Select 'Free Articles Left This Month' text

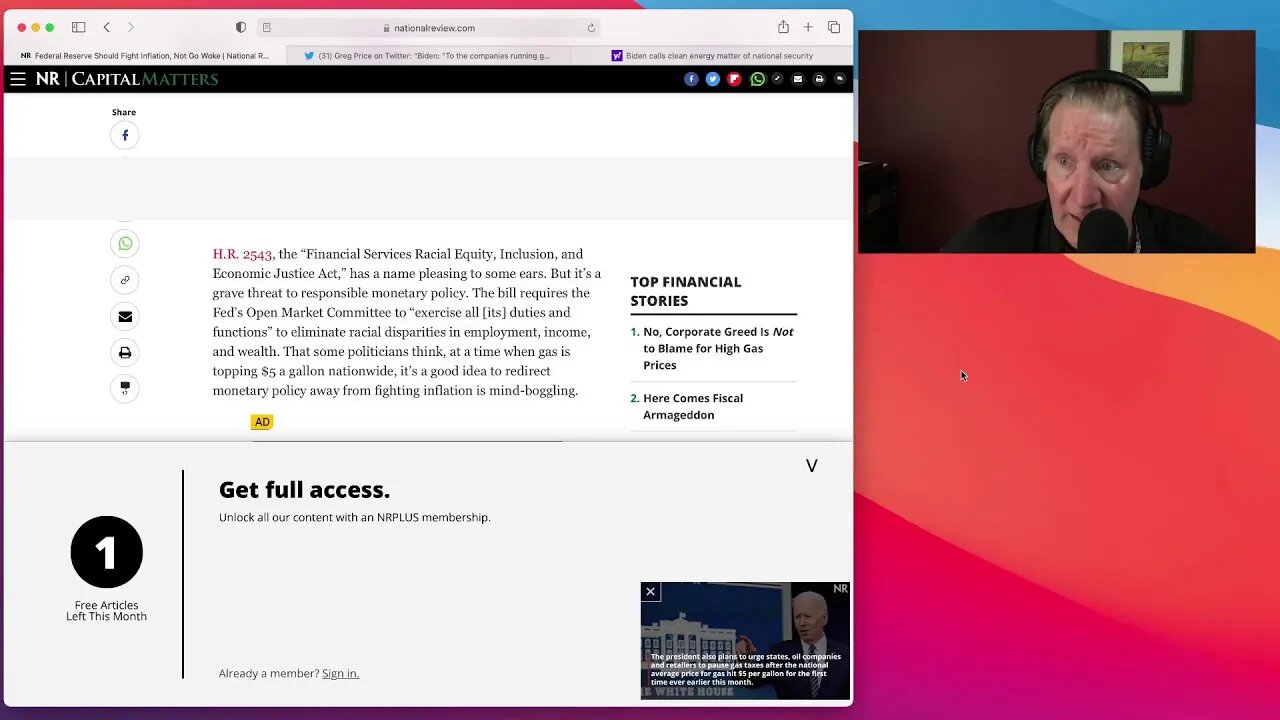point(106,611)
